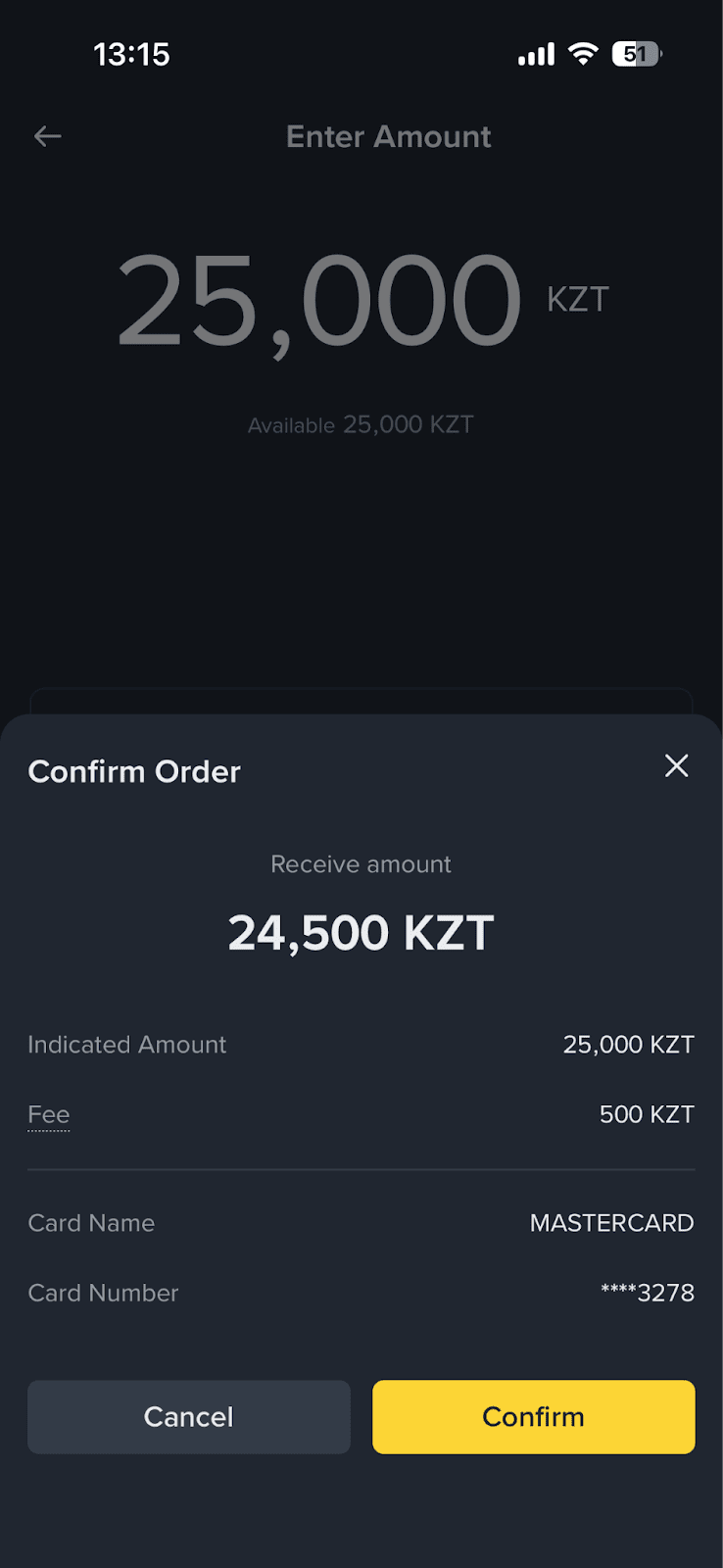Tap the masked card number ****3278
Screen dimensions: 723x1568
coord(648,1294)
